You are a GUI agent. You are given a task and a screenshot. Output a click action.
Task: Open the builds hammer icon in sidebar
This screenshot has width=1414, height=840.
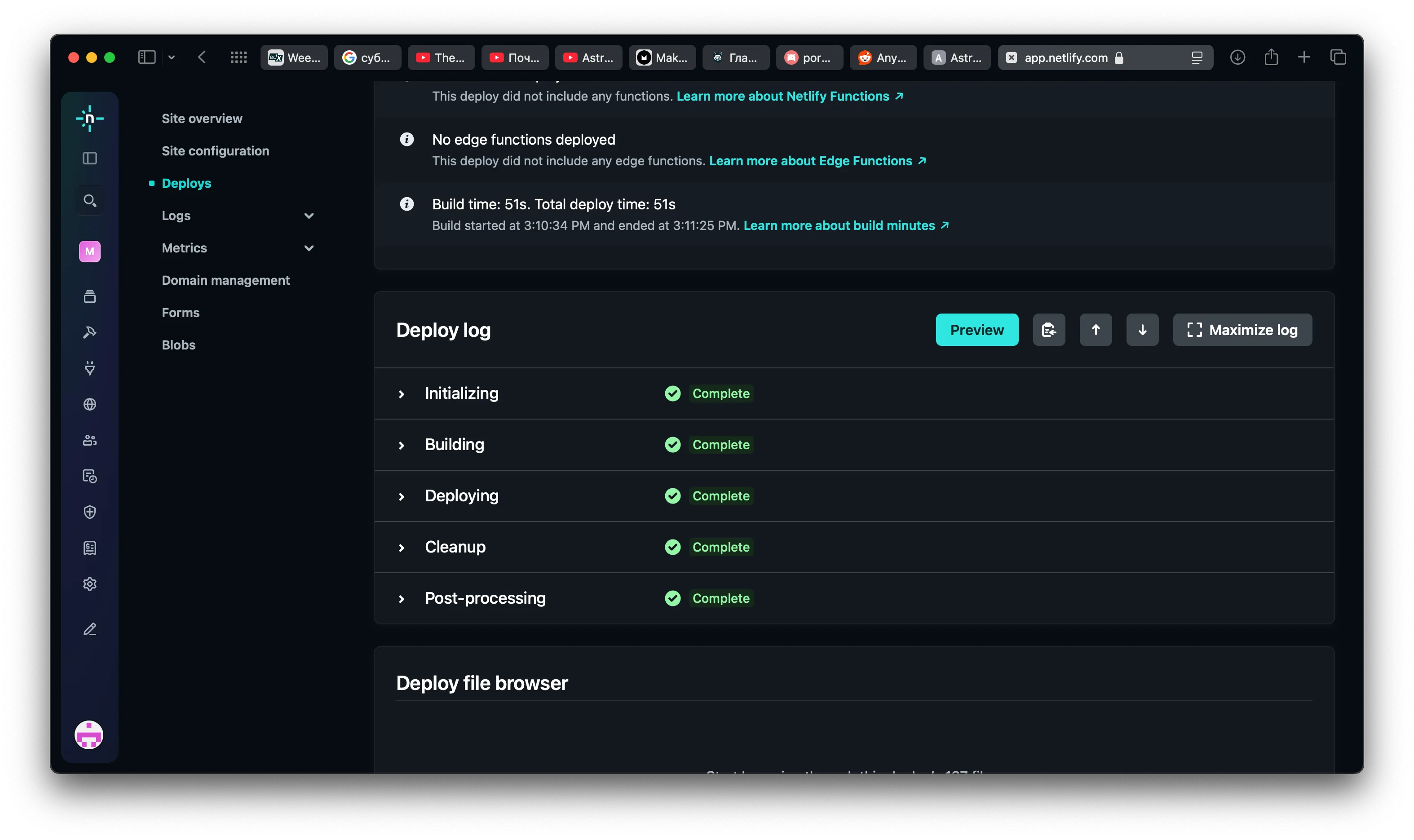(89, 332)
